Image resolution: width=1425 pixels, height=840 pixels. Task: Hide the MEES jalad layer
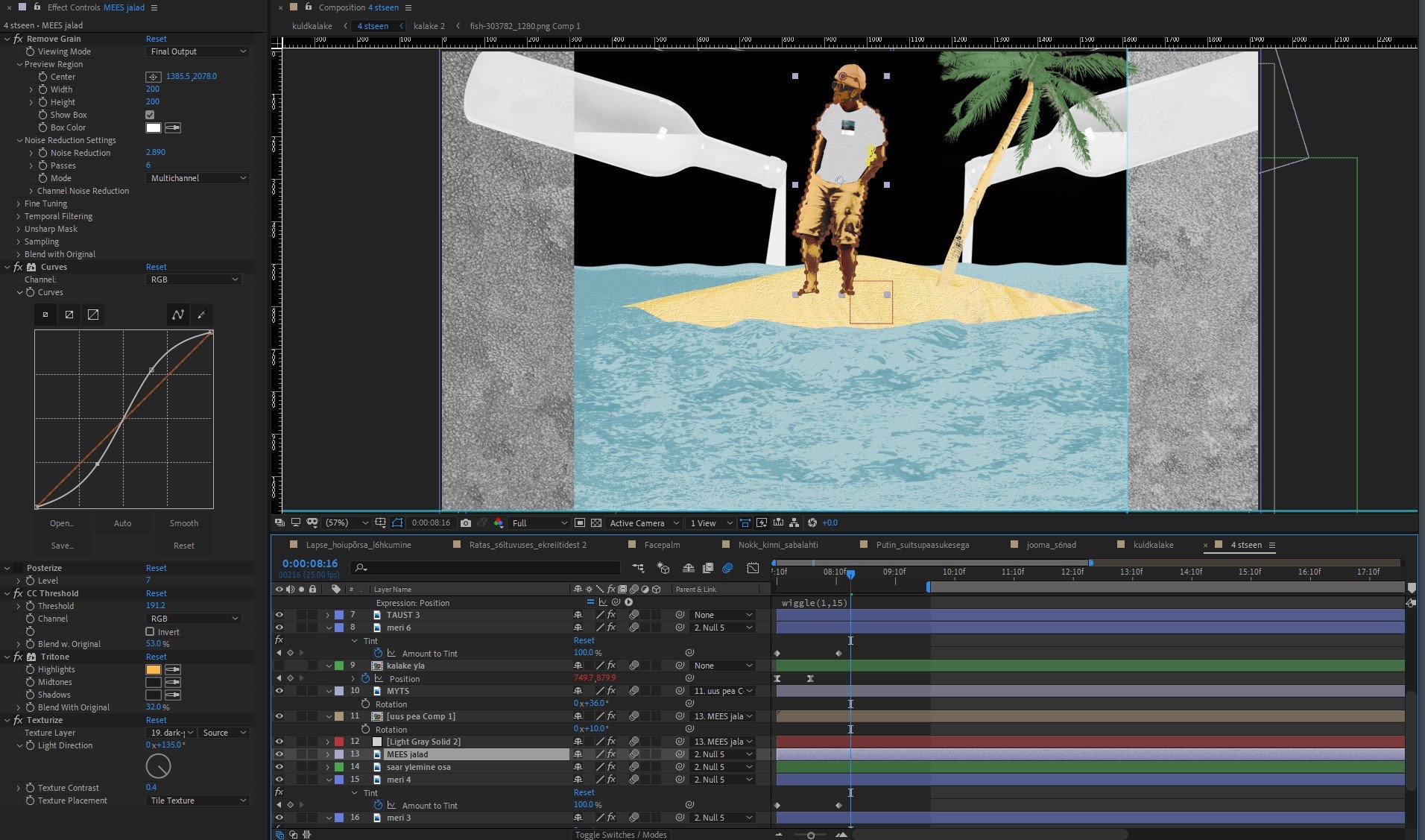click(x=279, y=754)
